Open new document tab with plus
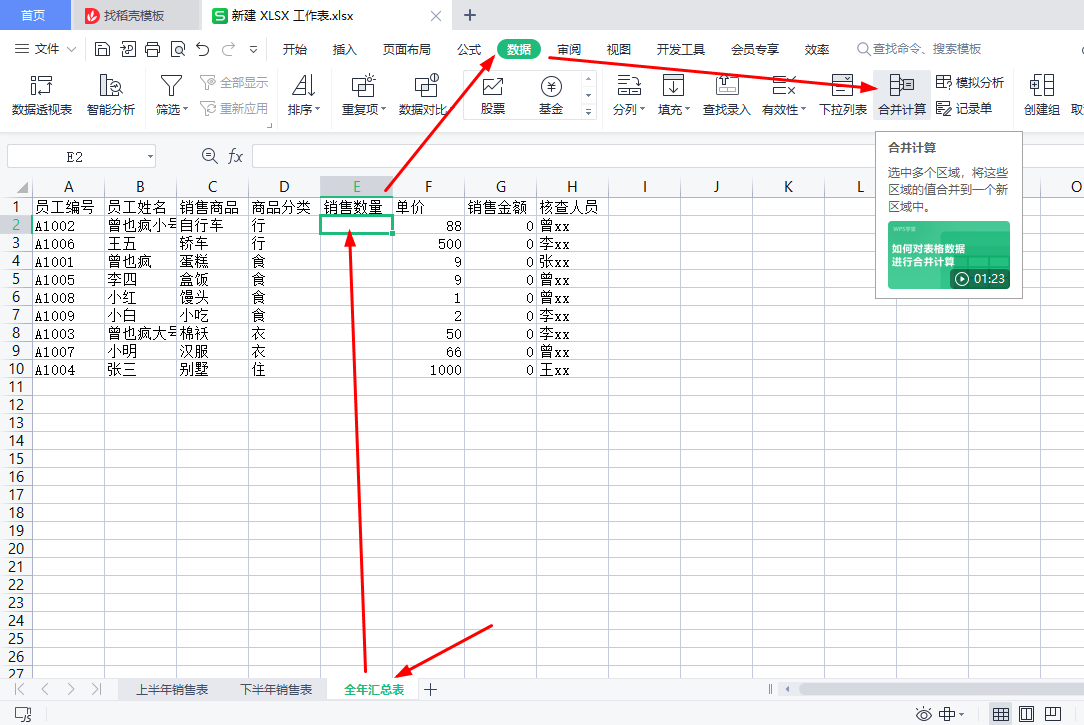Image resolution: width=1084 pixels, height=725 pixels. click(469, 15)
